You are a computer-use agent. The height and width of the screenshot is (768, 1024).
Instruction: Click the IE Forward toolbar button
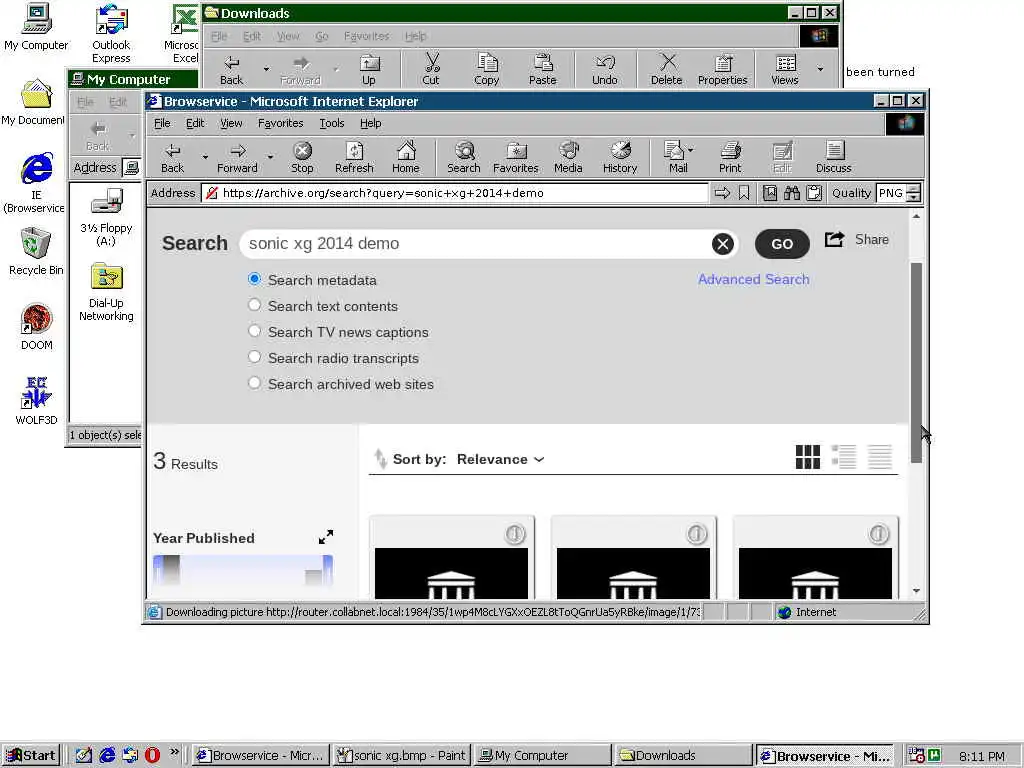click(237, 157)
